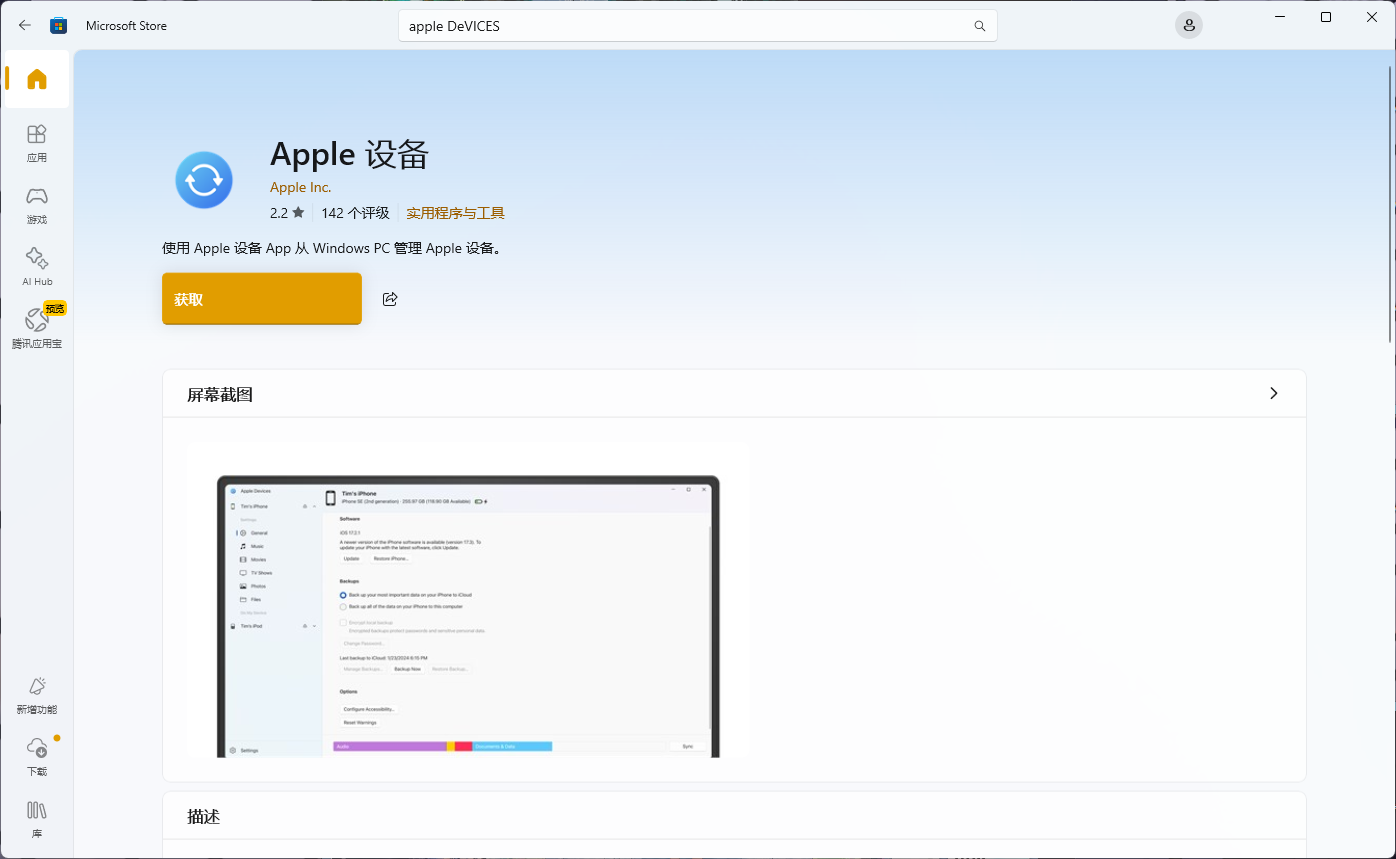The image size is (1396, 859).
Task: Open the Microsoft Store home page
Action: [x=36, y=79]
